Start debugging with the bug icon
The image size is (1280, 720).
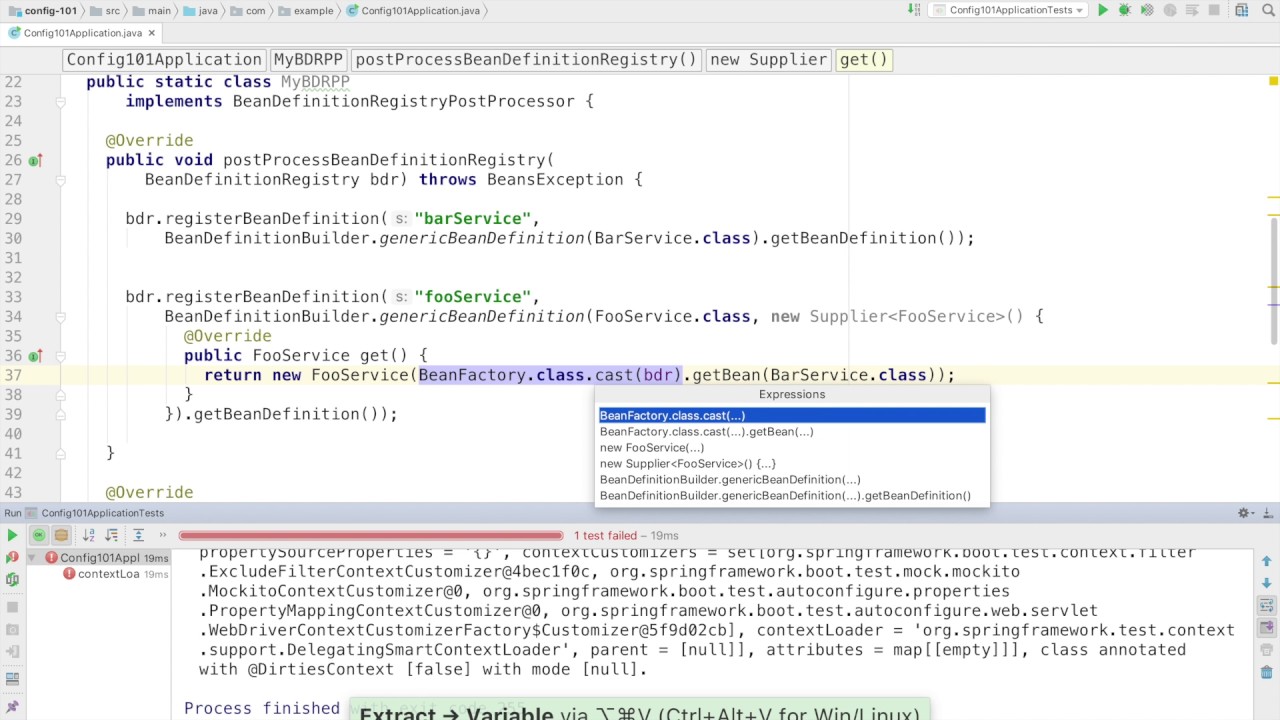[x=1125, y=10]
